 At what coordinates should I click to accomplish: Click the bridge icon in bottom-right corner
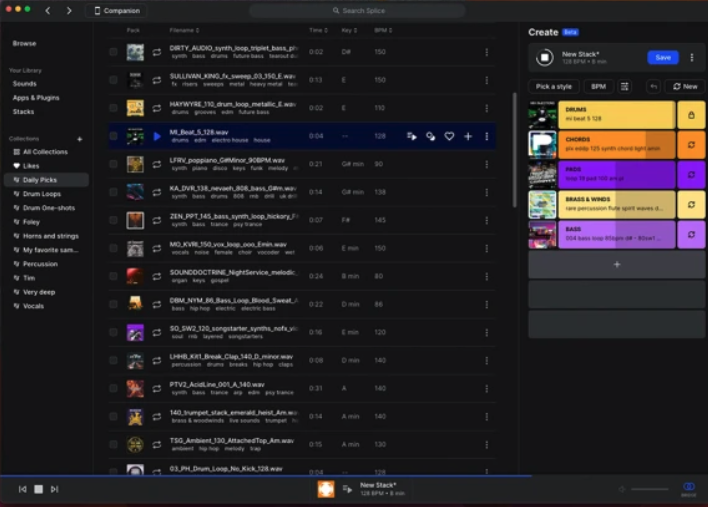(689, 488)
